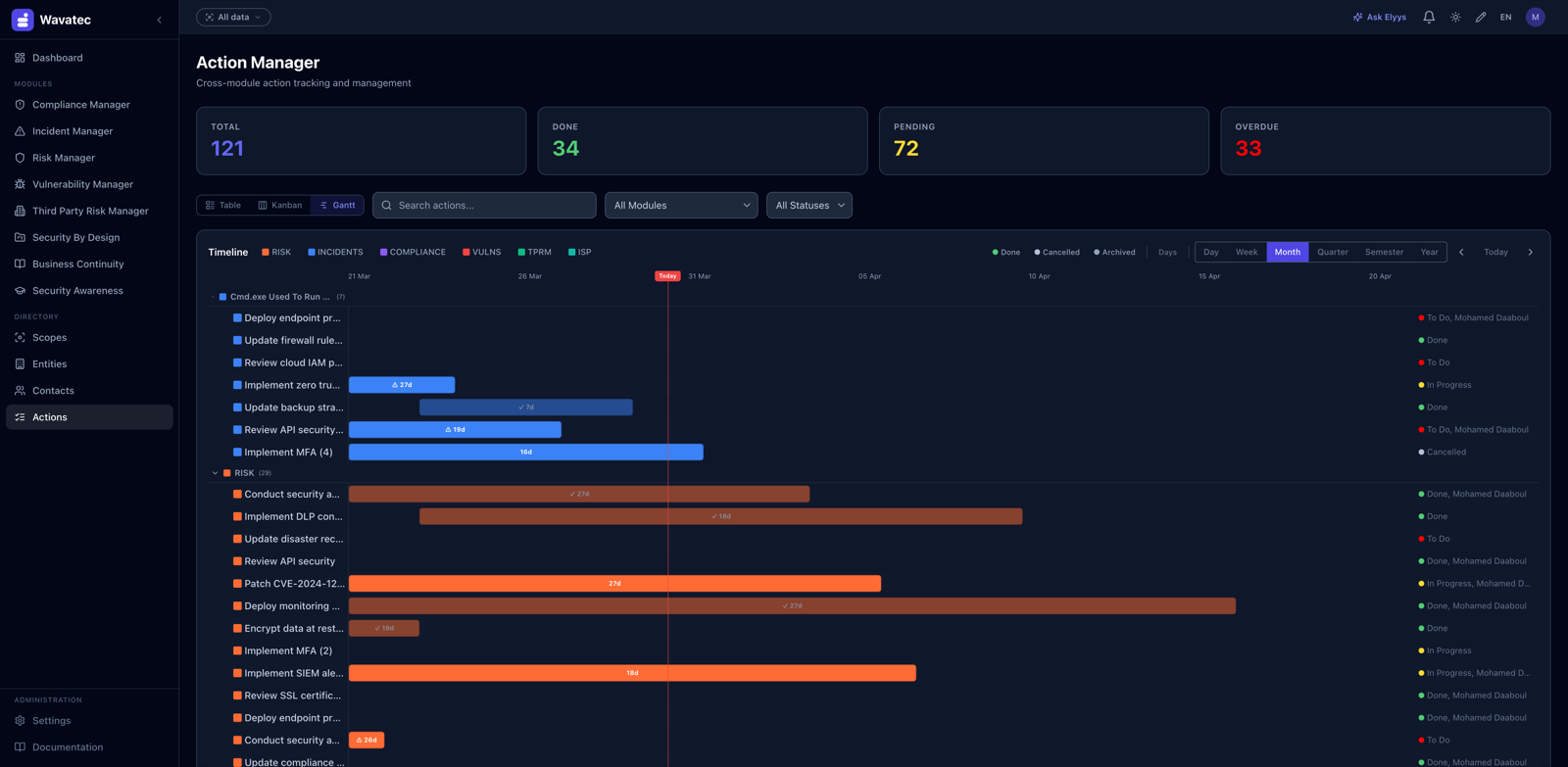Open the PENDING 72 stat card

[x=1044, y=141]
